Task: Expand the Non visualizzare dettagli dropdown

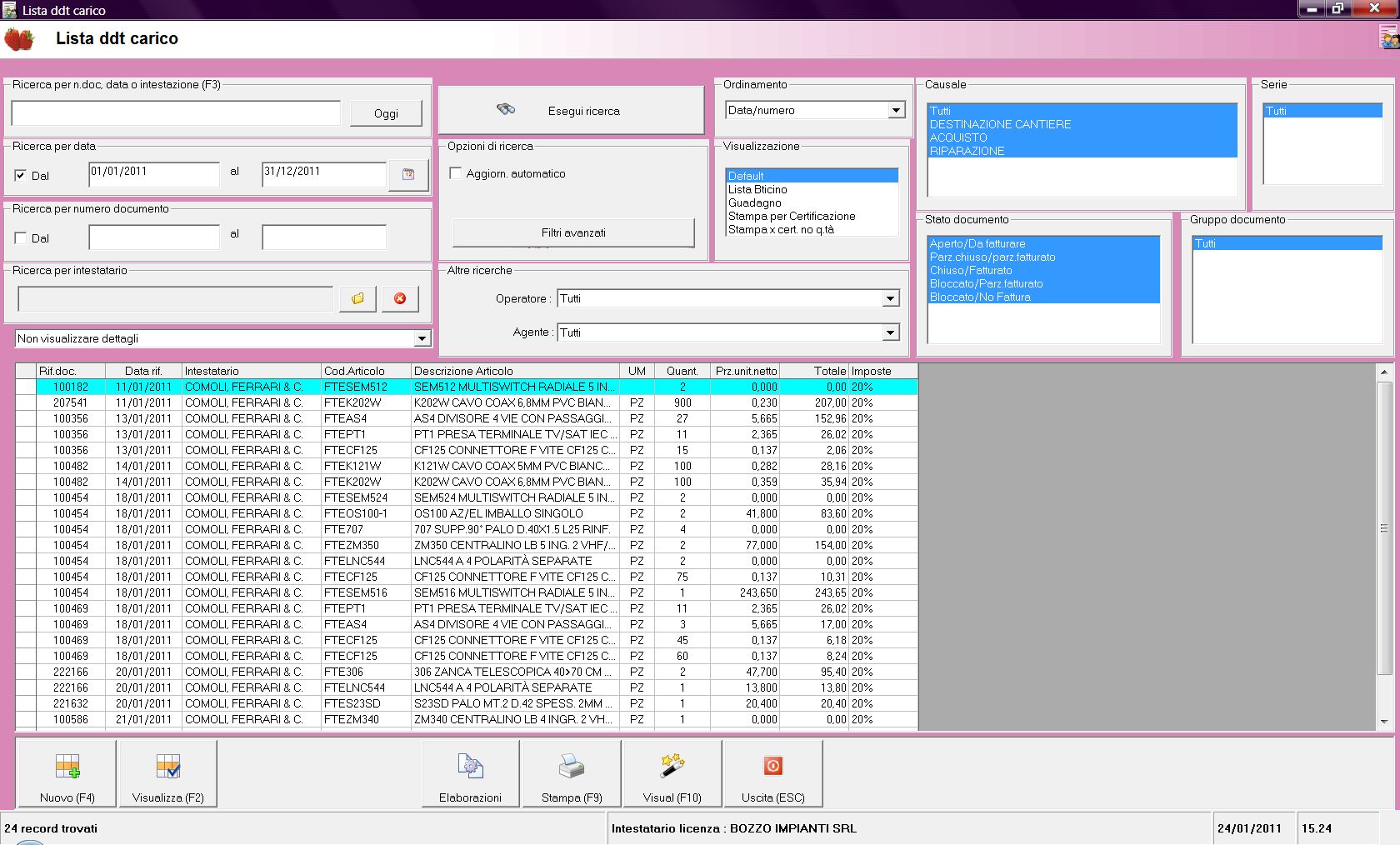Action: (x=422, y=338)
